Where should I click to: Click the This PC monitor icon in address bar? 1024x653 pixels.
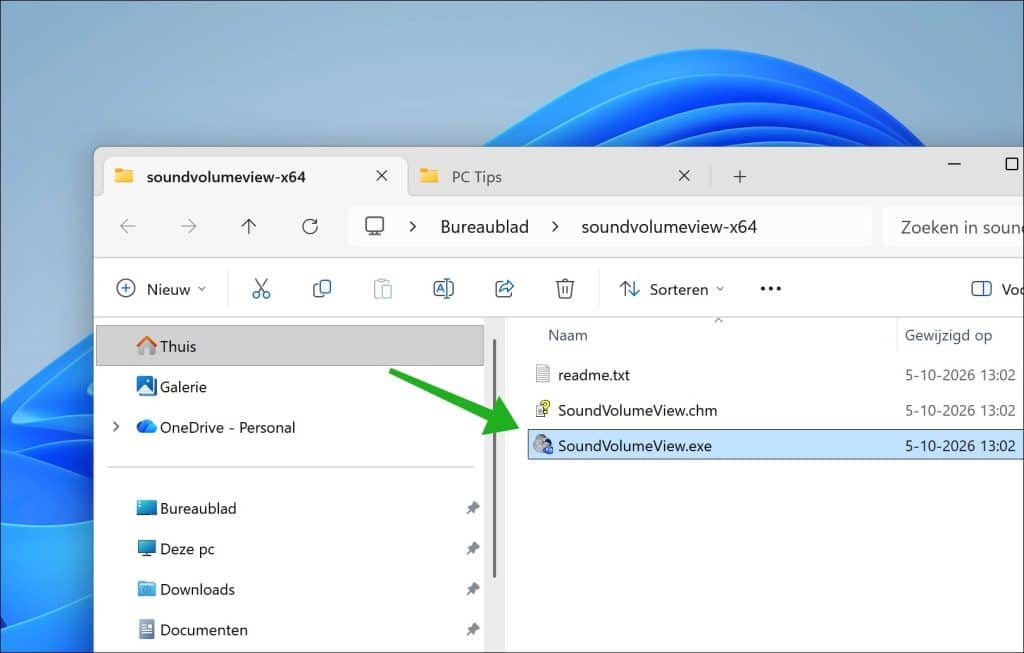[x=374, y=226]
